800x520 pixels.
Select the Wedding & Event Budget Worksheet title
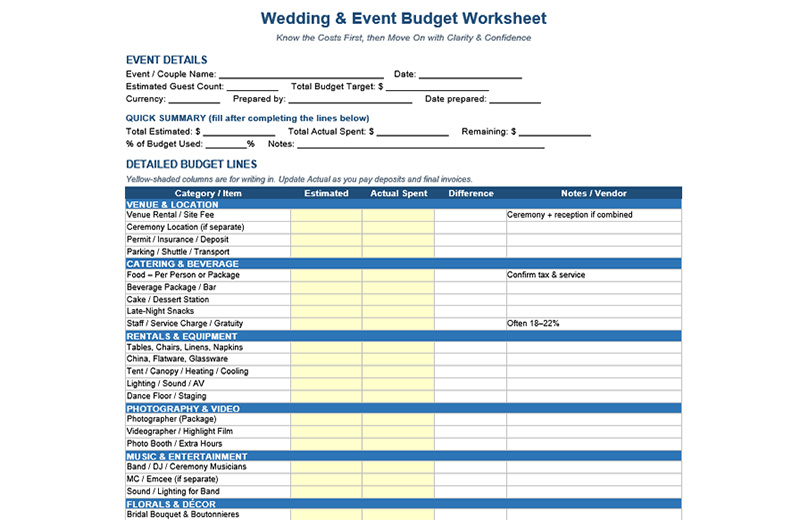coord(403,18)
